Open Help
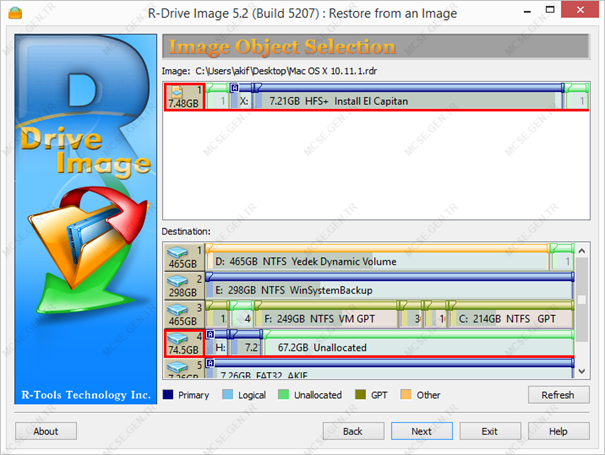 pyautogui.click(x=558, y=431)
